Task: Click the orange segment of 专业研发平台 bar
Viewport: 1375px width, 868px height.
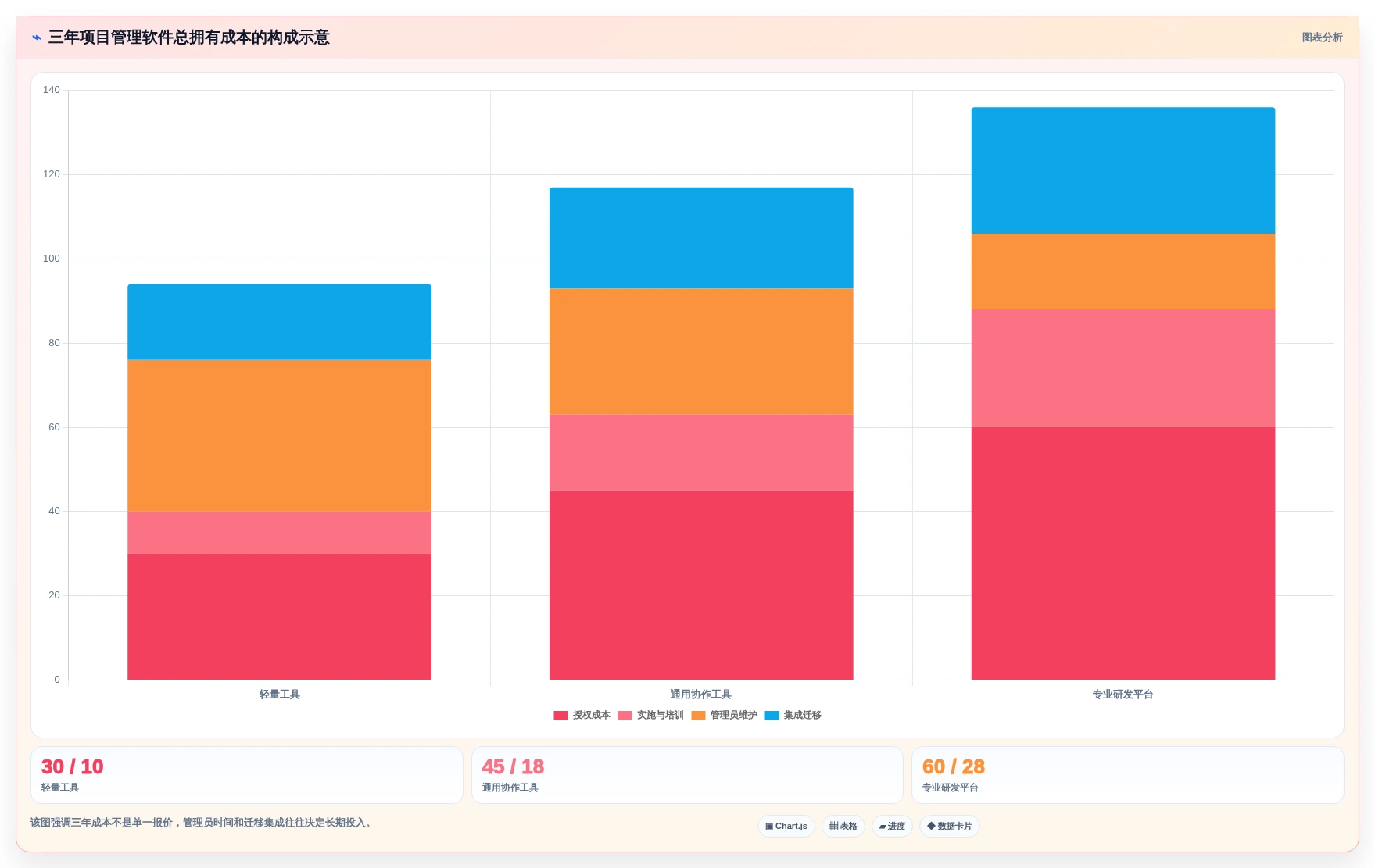Action: pyautogui.click(x=1123, y=272)
